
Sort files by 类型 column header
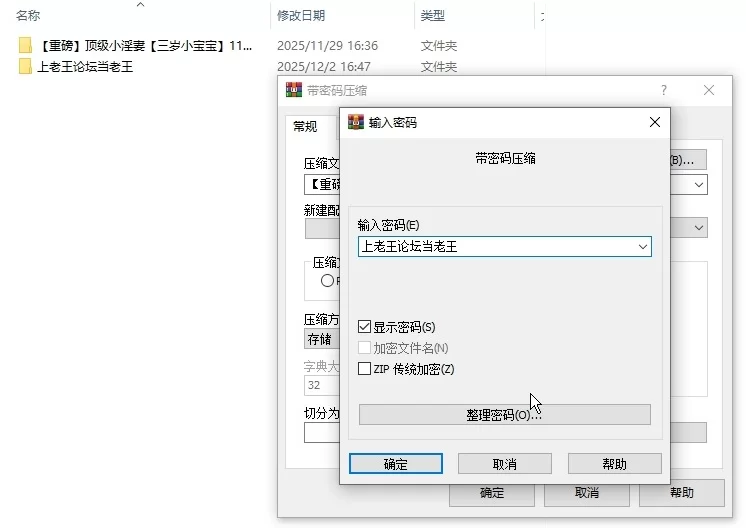[x=433, y=16]
